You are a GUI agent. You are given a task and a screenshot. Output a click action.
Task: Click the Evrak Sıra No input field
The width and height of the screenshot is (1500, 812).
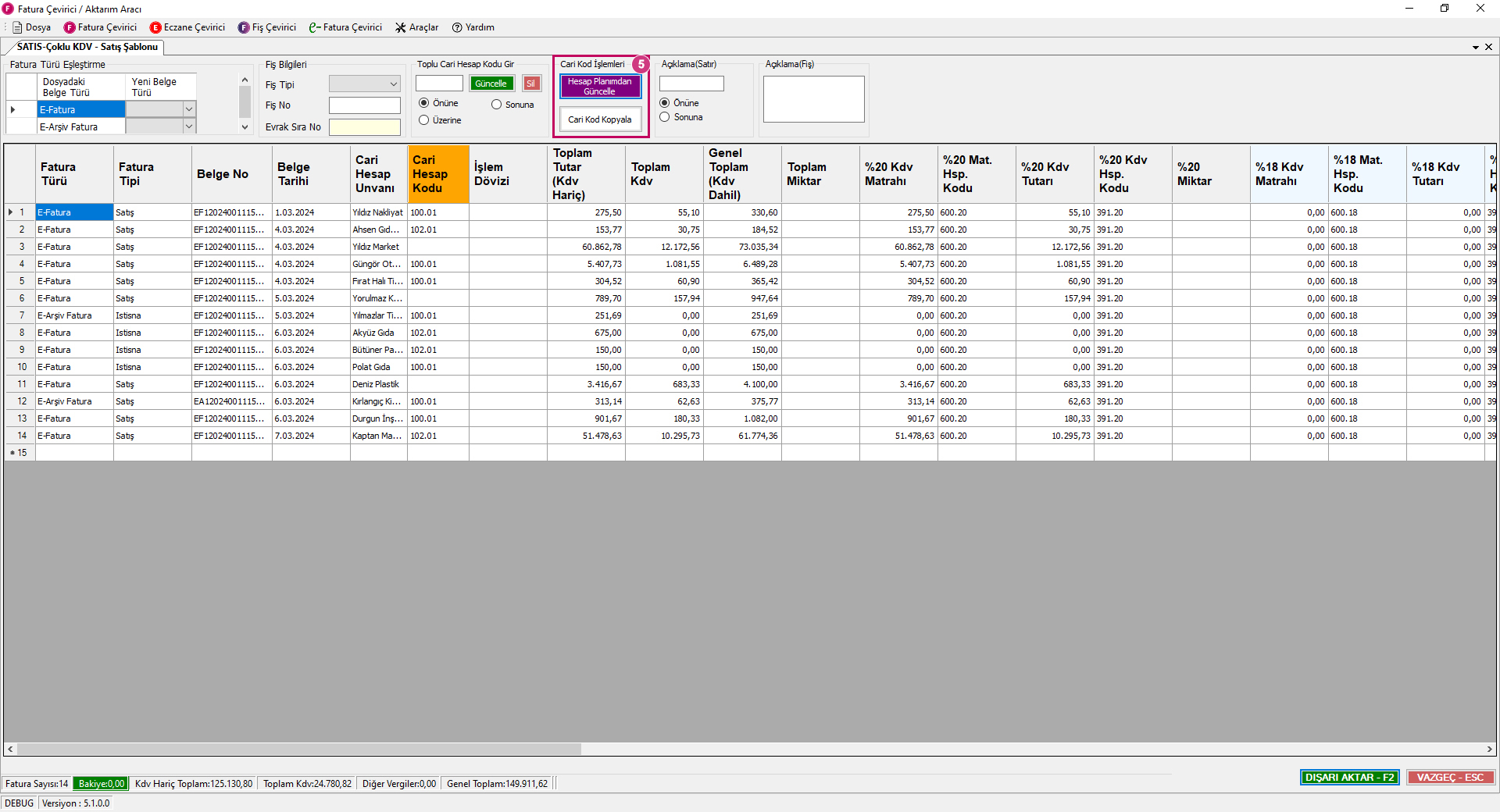coord(364,127)
